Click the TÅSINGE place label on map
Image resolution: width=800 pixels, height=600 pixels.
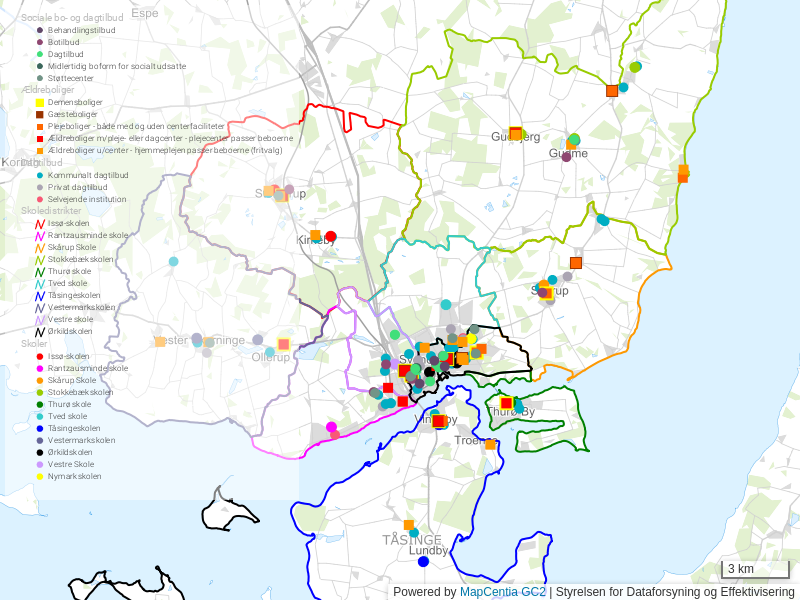tap(411, 540)
